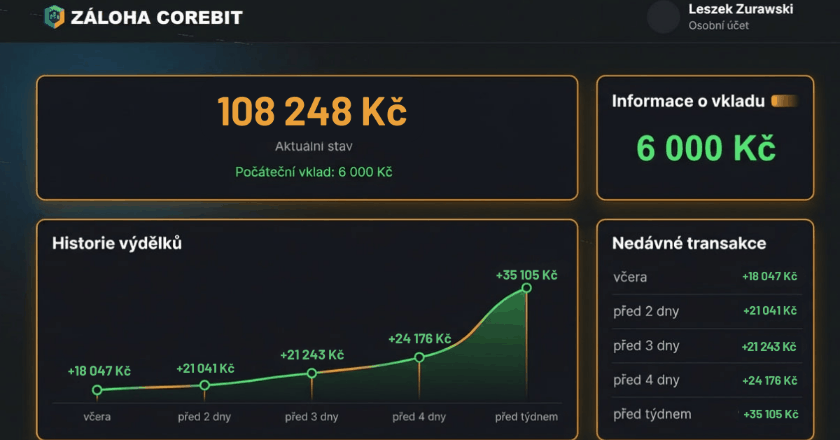Click the orange badge beside Informace o vkladu
The width and height of the screenshot is (840, 440).
point(785,101)
